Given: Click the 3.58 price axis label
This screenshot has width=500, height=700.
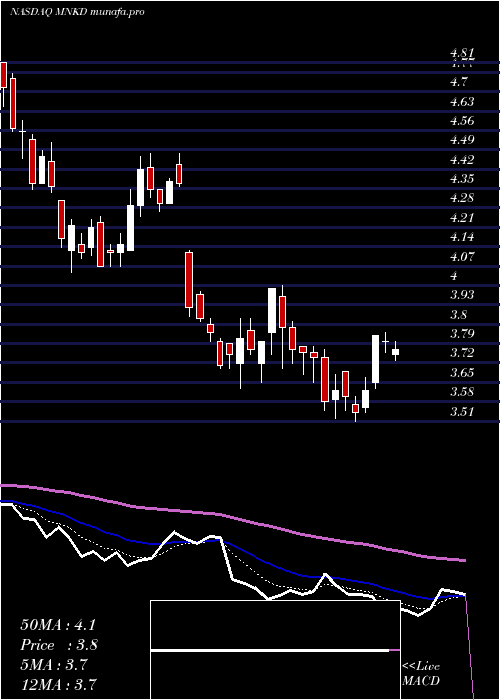Looking at the screenshot, I should coord(462,392).
